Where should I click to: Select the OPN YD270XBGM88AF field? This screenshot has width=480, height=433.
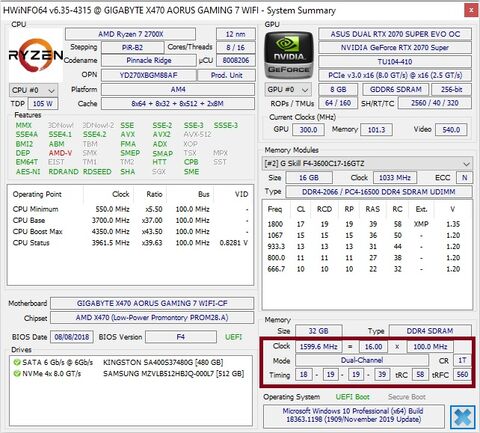click(149, 75)
